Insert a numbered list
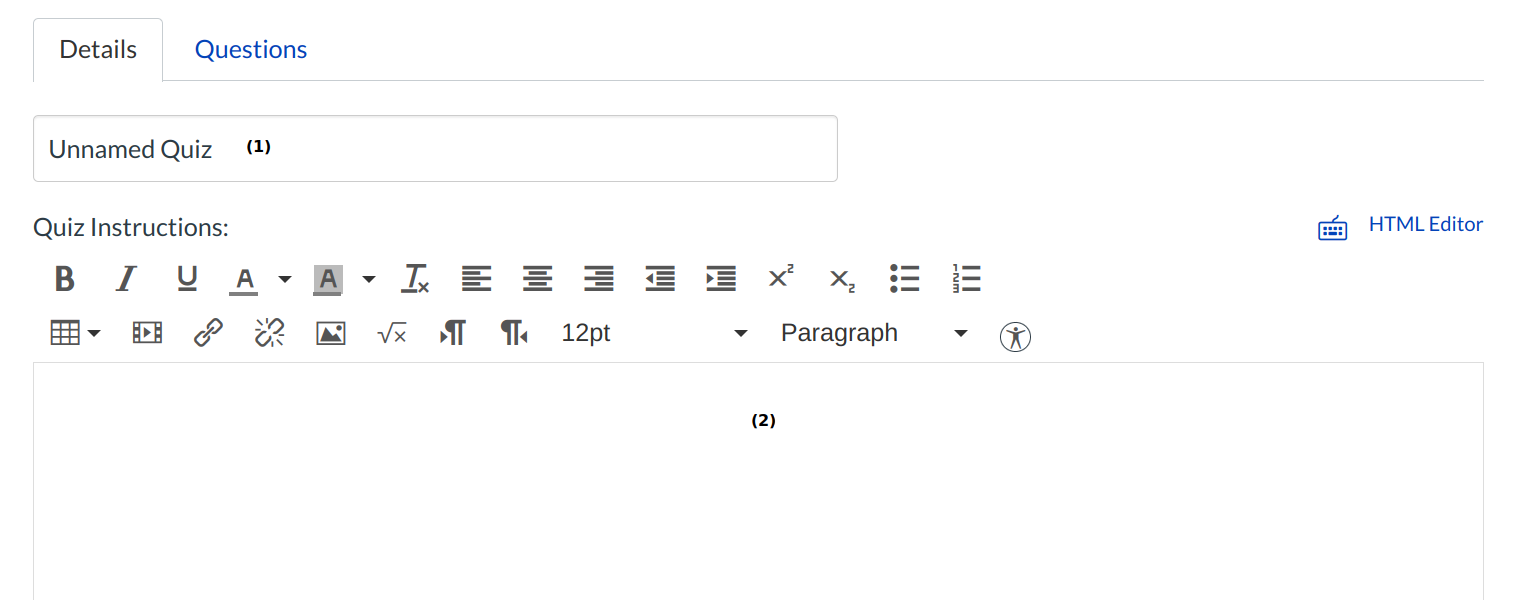Image resolution: width=1522 pixels, height=600 pixels. [966, 278]
